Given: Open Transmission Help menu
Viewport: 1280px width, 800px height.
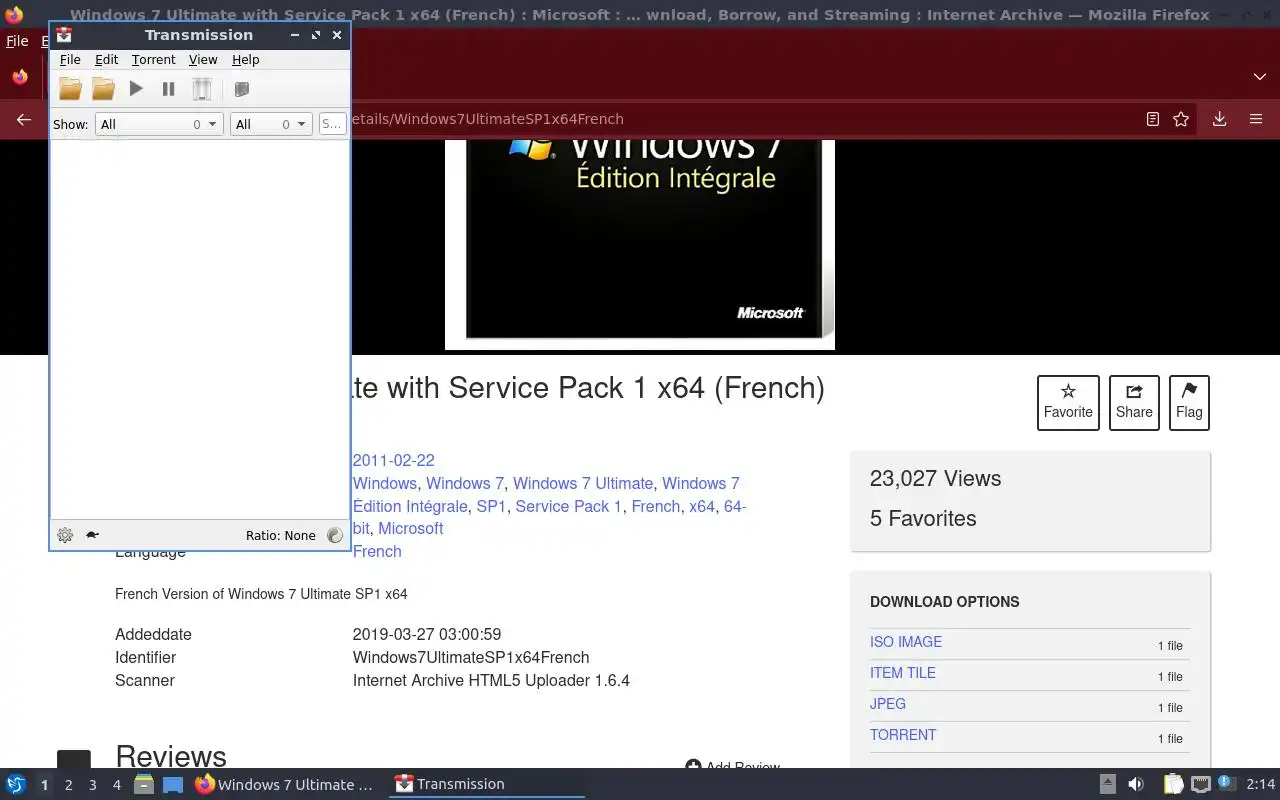Looking at the screenshot, I should (245, 59).
